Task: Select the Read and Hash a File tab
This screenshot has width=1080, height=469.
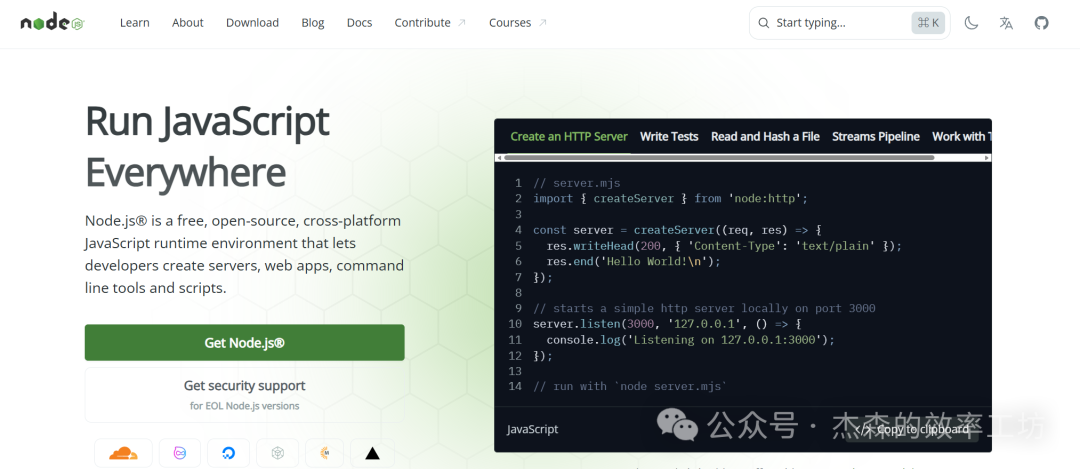Action: 765,137
